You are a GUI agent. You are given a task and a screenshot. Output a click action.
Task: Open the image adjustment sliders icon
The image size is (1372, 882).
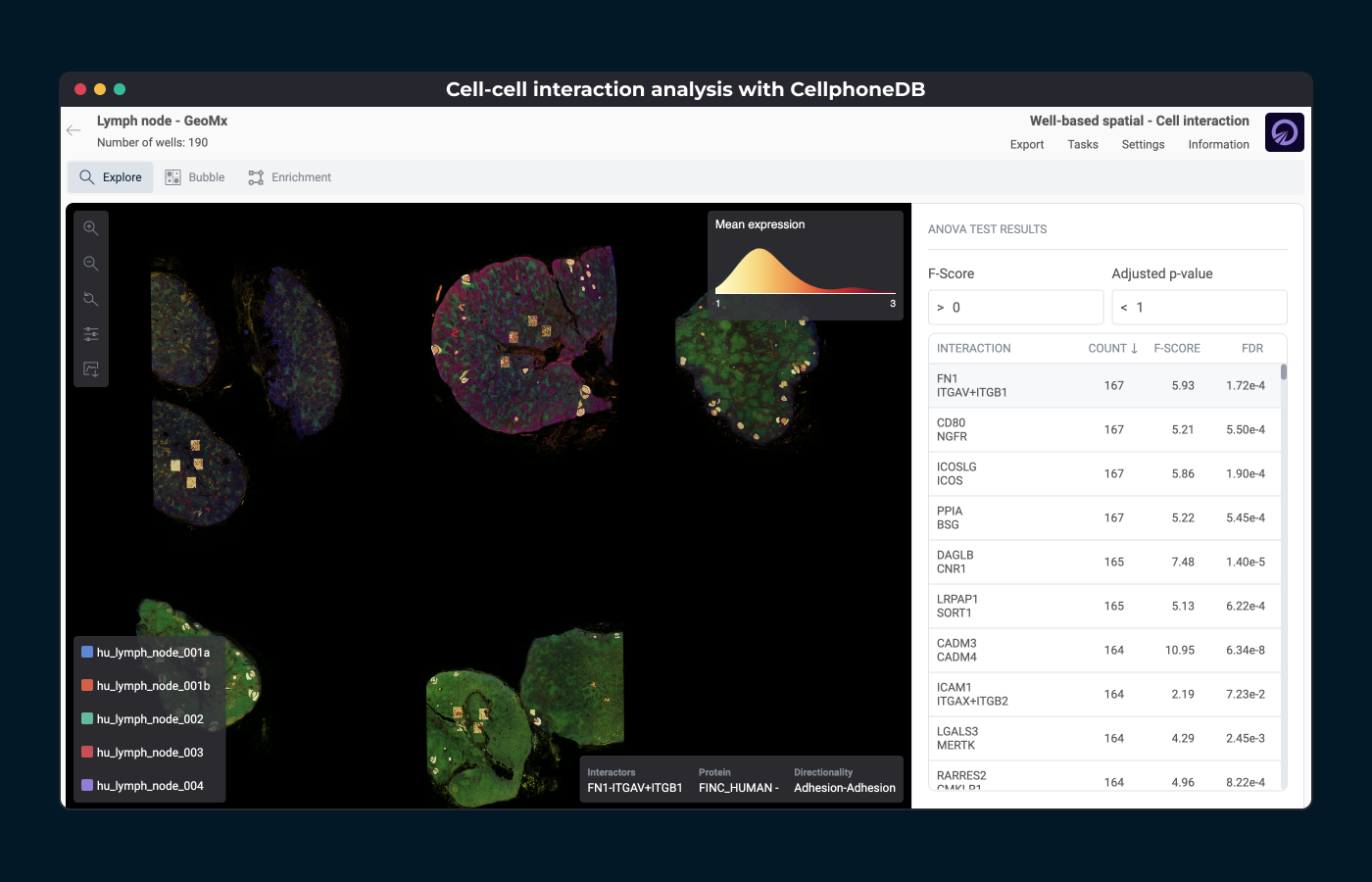(x=91, y=334)
